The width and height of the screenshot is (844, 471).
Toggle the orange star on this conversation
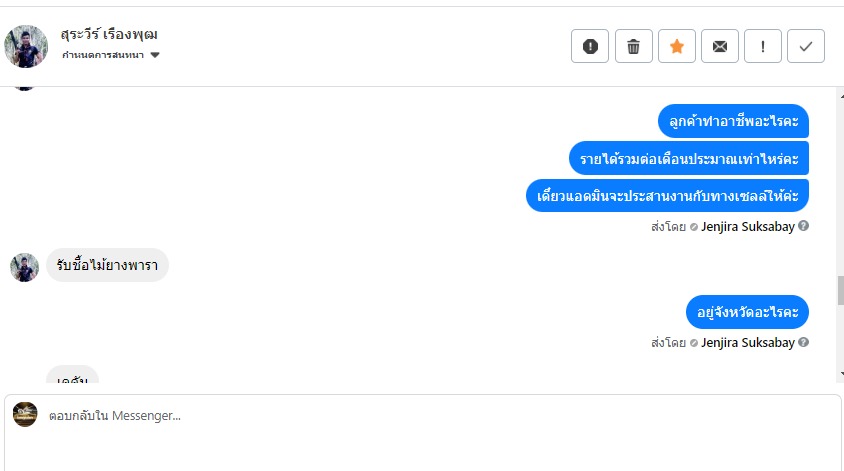tap(676, 46)
